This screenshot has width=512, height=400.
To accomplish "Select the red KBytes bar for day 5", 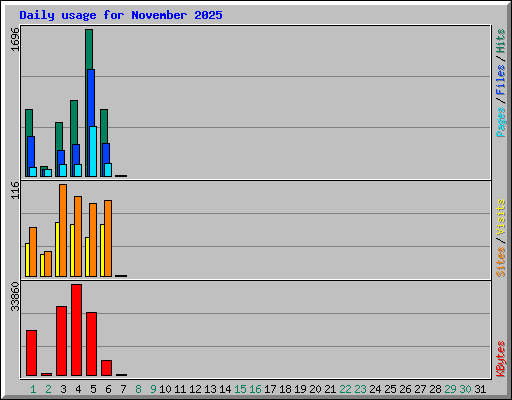I will (91, 344).
